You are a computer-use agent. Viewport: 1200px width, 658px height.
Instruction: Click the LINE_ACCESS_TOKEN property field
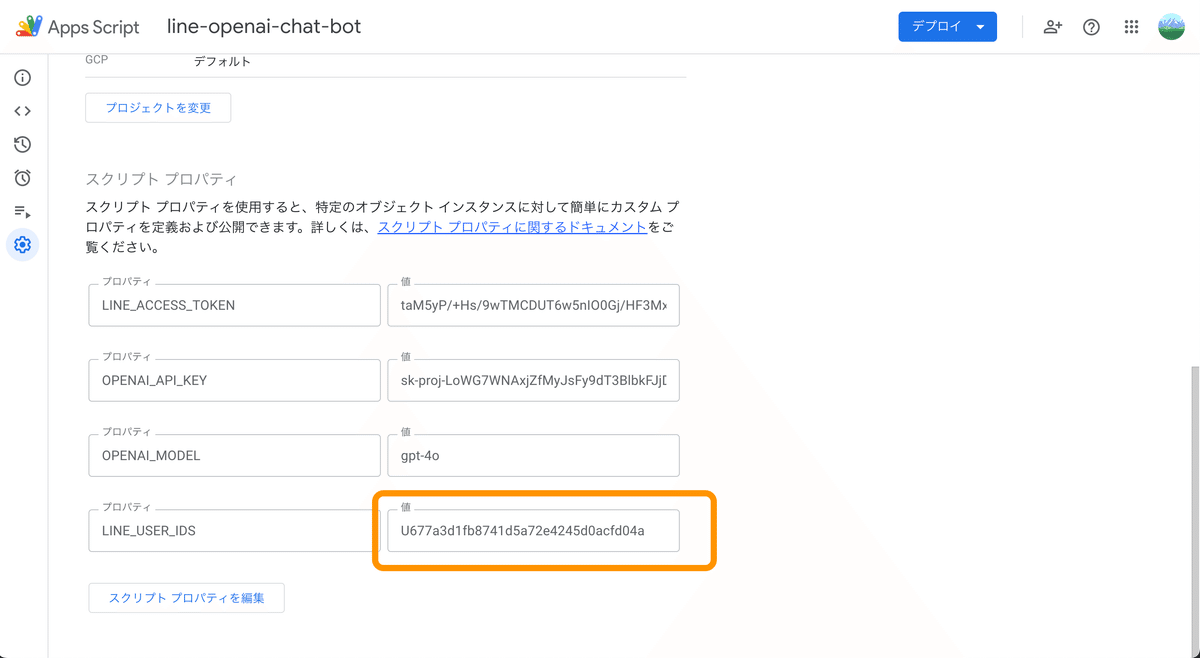tap(234, 305)
